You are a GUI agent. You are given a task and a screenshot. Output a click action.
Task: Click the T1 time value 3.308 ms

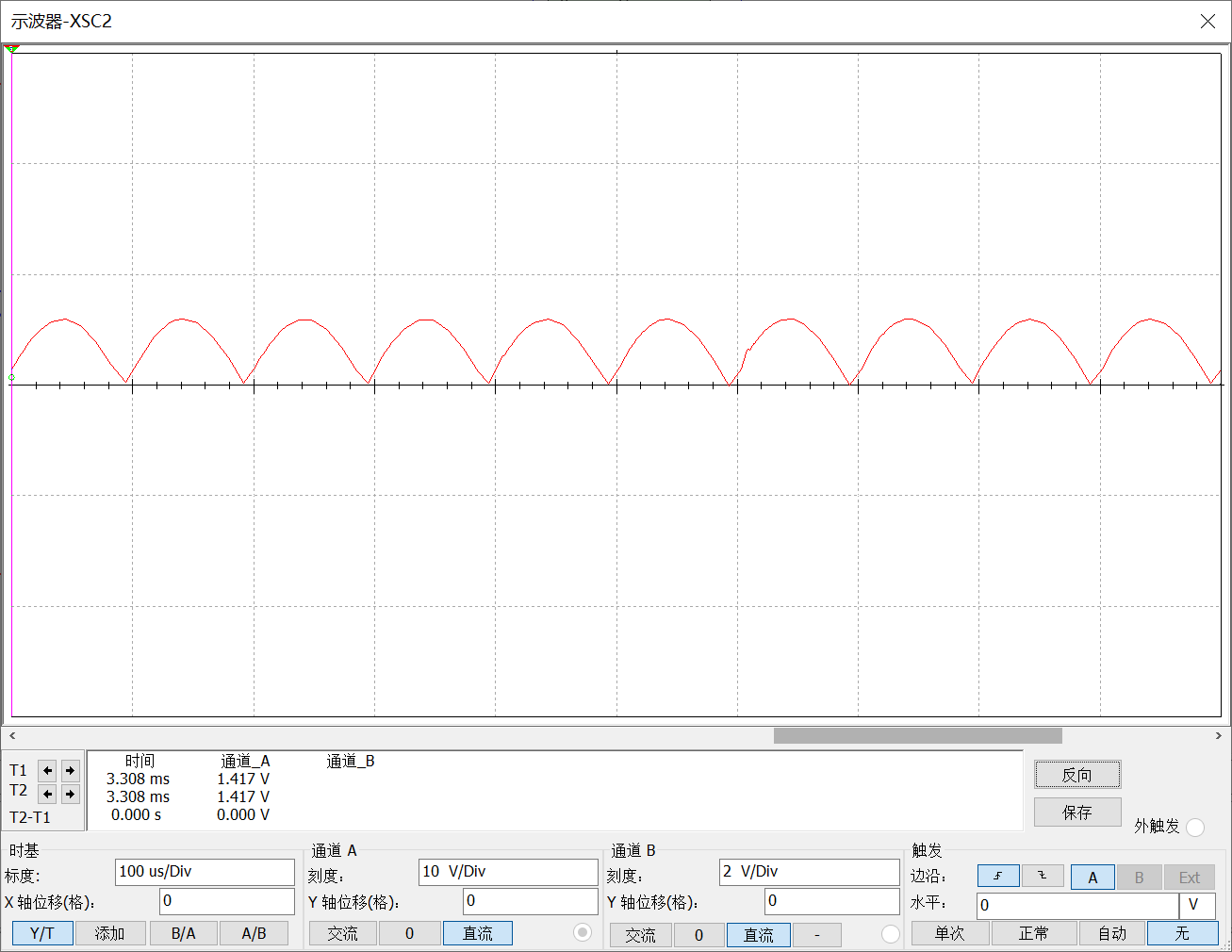[138, 779]
